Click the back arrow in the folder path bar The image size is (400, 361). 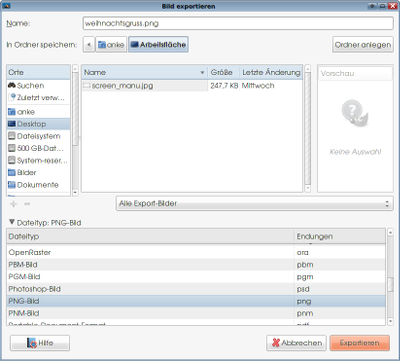(x=89, y=45)
